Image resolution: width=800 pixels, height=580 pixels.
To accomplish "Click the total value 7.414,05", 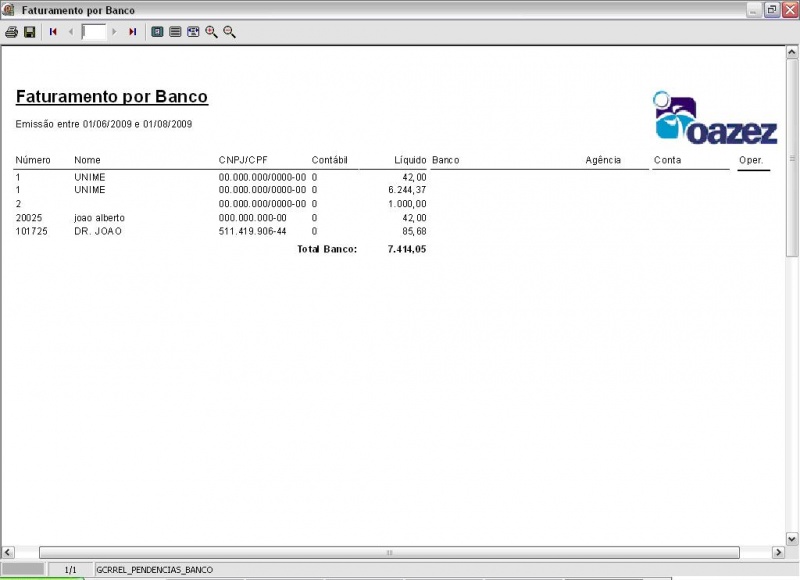I will click(x=407, y=249).
